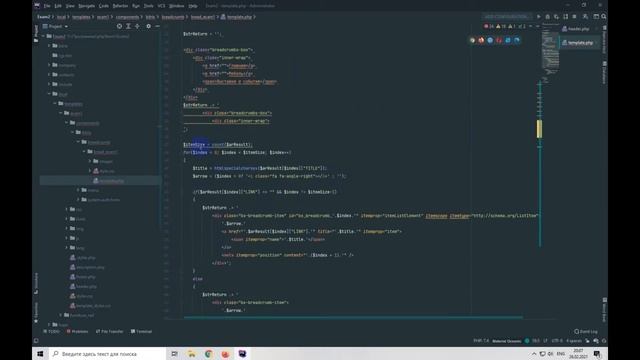Open the Window menu
The height and width of the screenshot is (360, 640).
point(177,6)
